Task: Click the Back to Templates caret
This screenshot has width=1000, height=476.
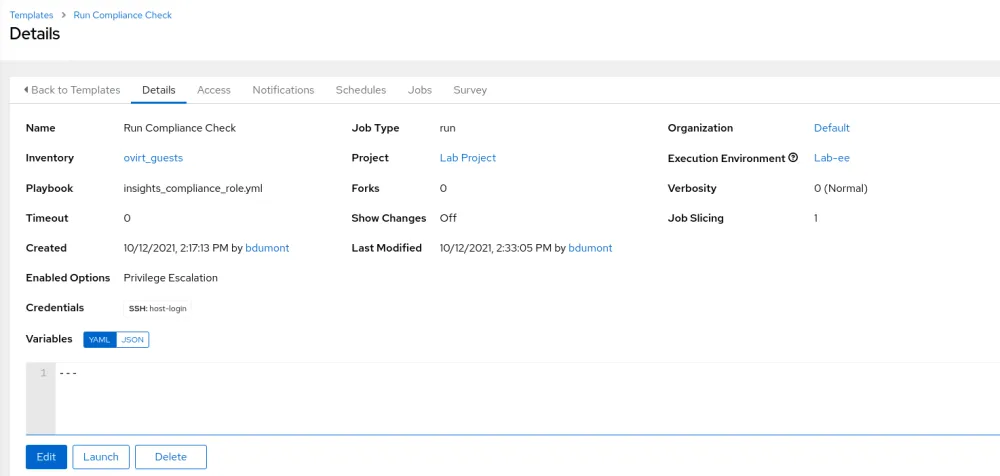Action: [x=26, y=90]
